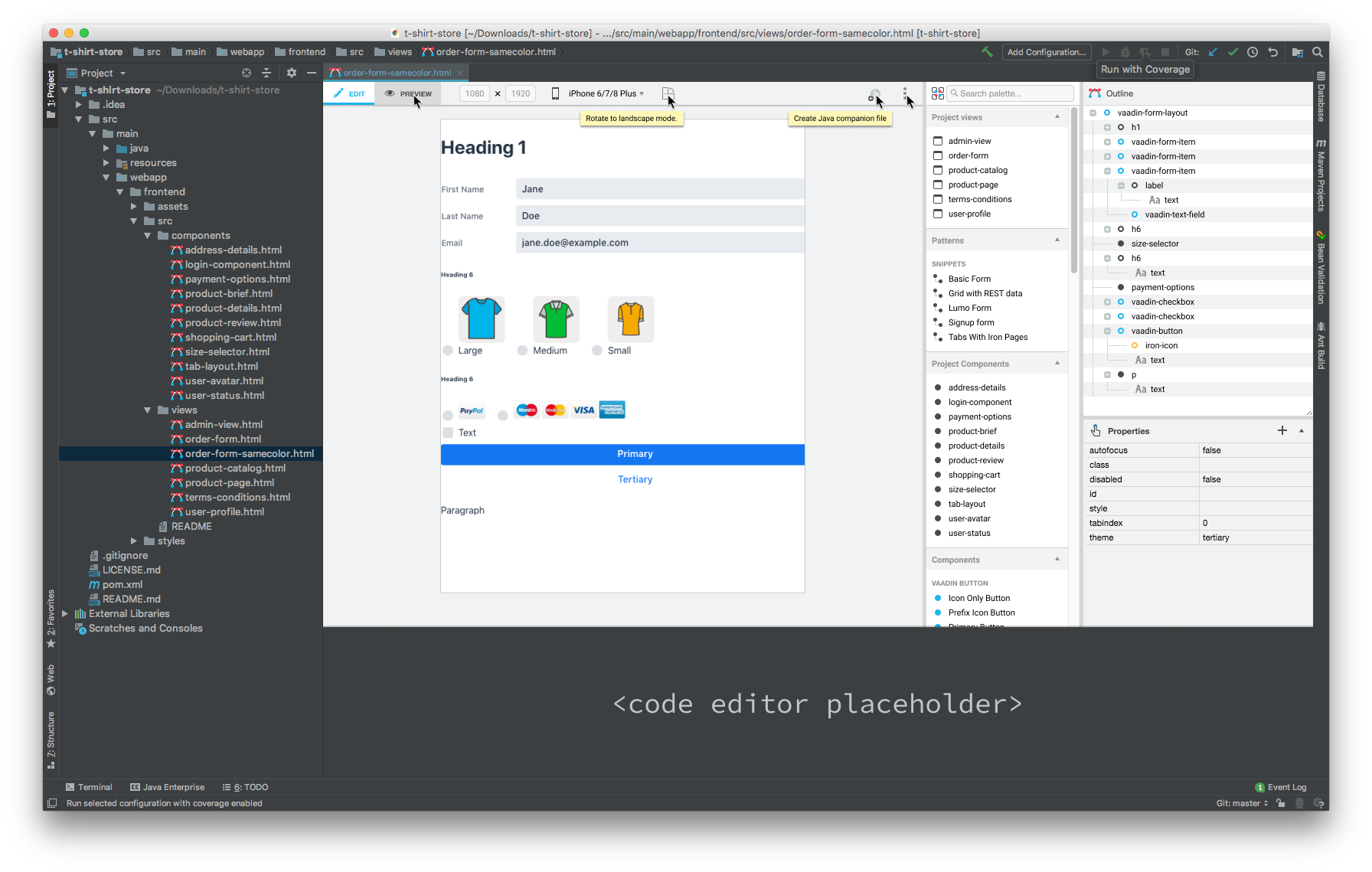Check the Text checkbox in form
1372x872 pixels.
click(448, 433)
